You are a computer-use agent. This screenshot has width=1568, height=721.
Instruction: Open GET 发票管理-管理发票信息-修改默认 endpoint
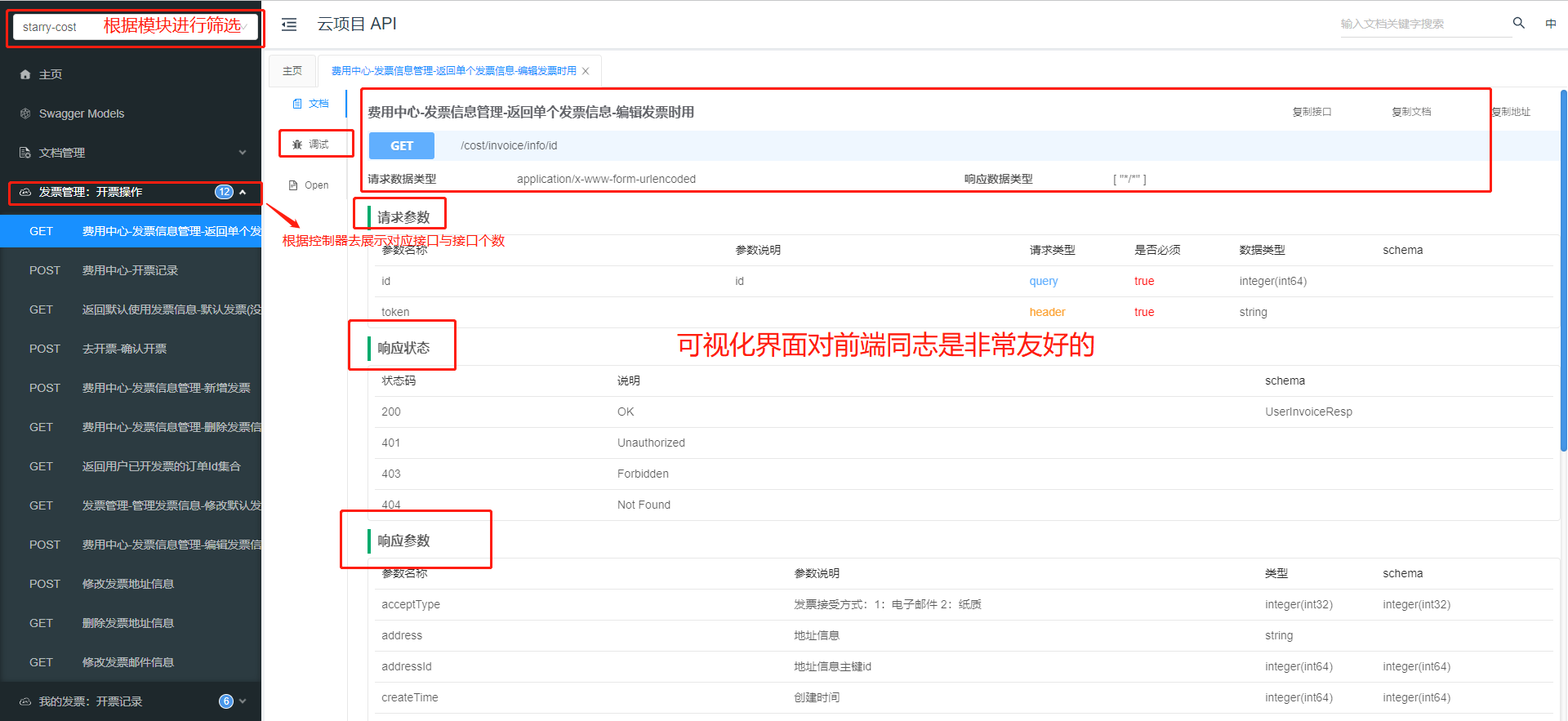click(x=131, y=505)
